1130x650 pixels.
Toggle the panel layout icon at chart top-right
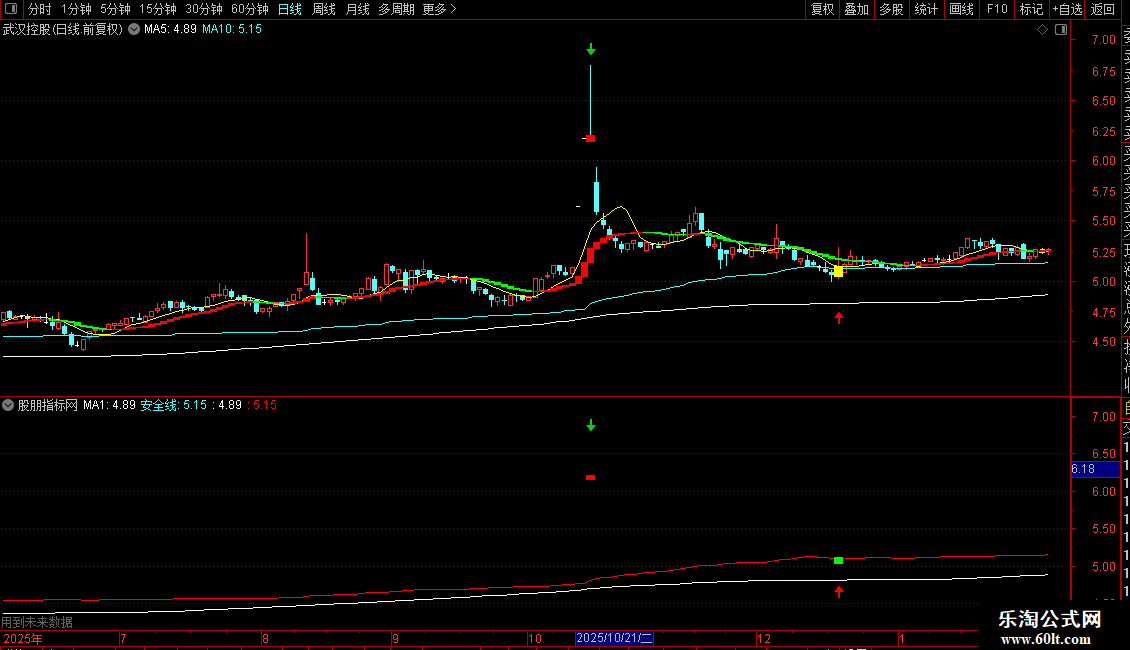[x=1061, y=29]
